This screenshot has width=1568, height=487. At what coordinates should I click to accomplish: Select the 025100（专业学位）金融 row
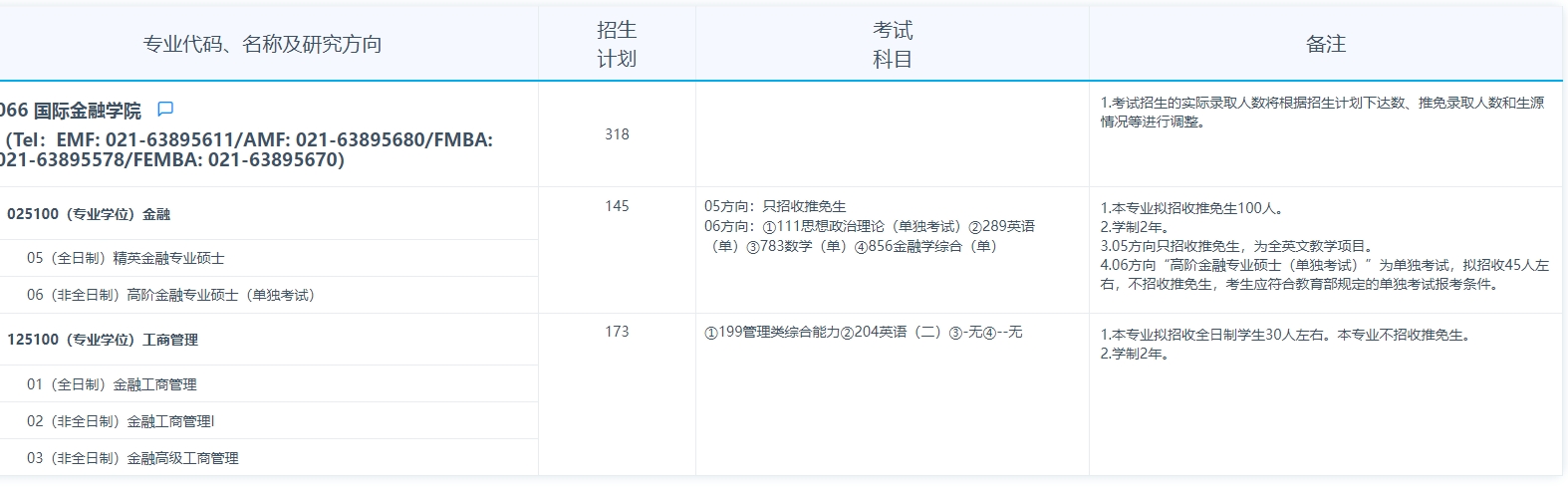click(x=269, y=214)
